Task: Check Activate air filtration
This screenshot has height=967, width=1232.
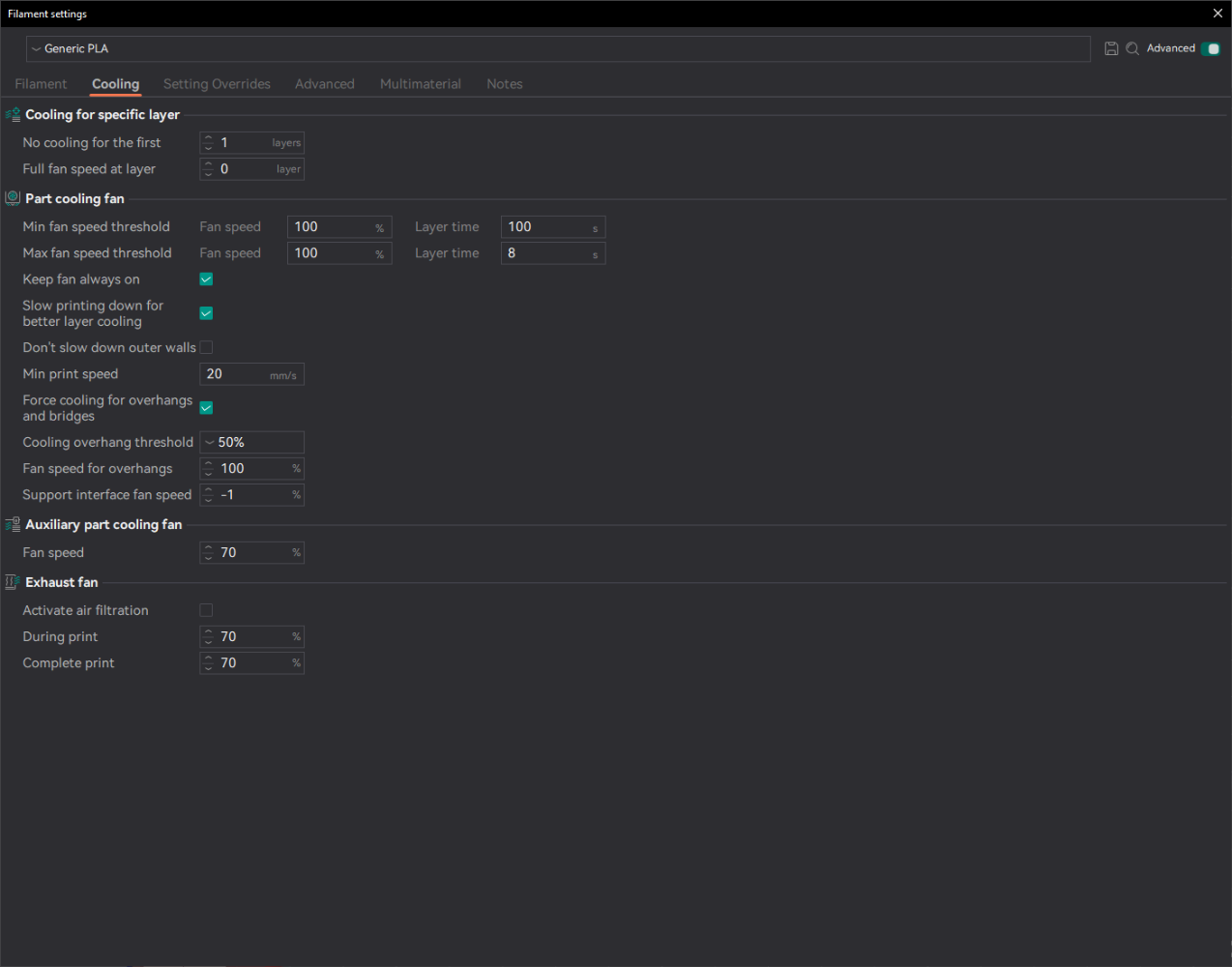Action: pos(206,610)
